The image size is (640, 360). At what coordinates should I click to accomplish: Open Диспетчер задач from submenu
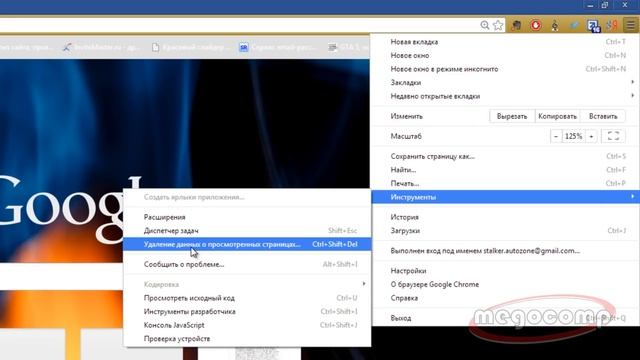[x=247, y=231]
